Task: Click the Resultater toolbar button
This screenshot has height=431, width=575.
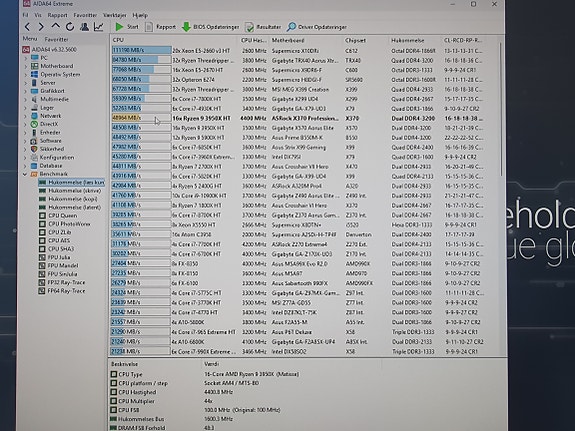Action: click(x=263, y=27)
